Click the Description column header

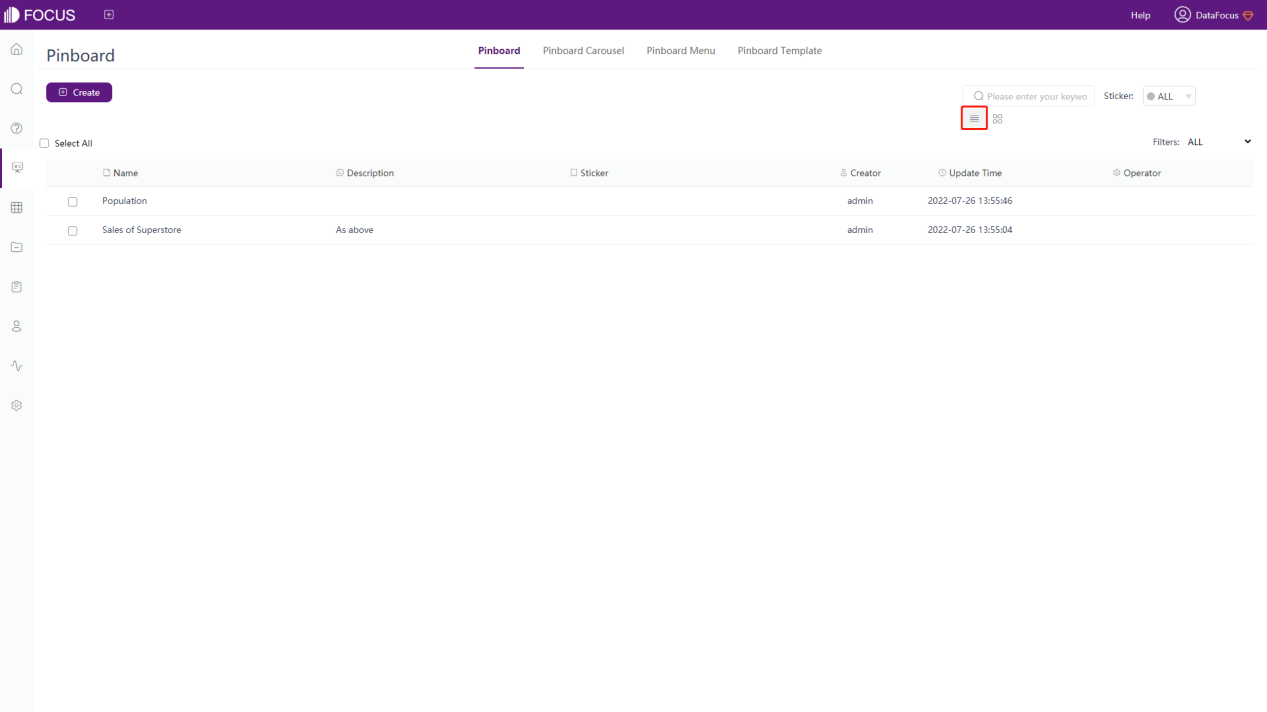click(365, 173)
